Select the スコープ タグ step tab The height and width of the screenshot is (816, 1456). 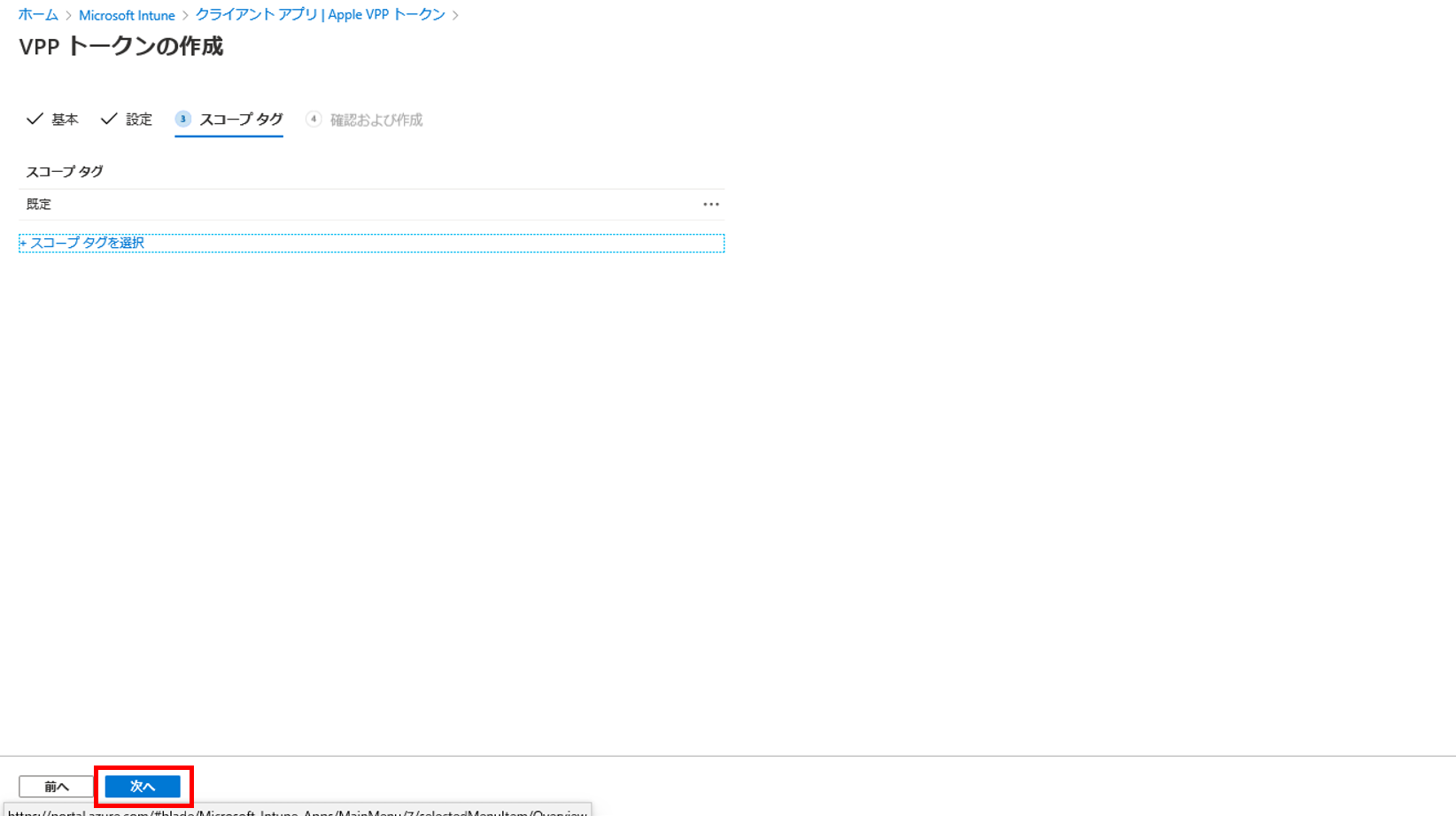coord(241,120)
